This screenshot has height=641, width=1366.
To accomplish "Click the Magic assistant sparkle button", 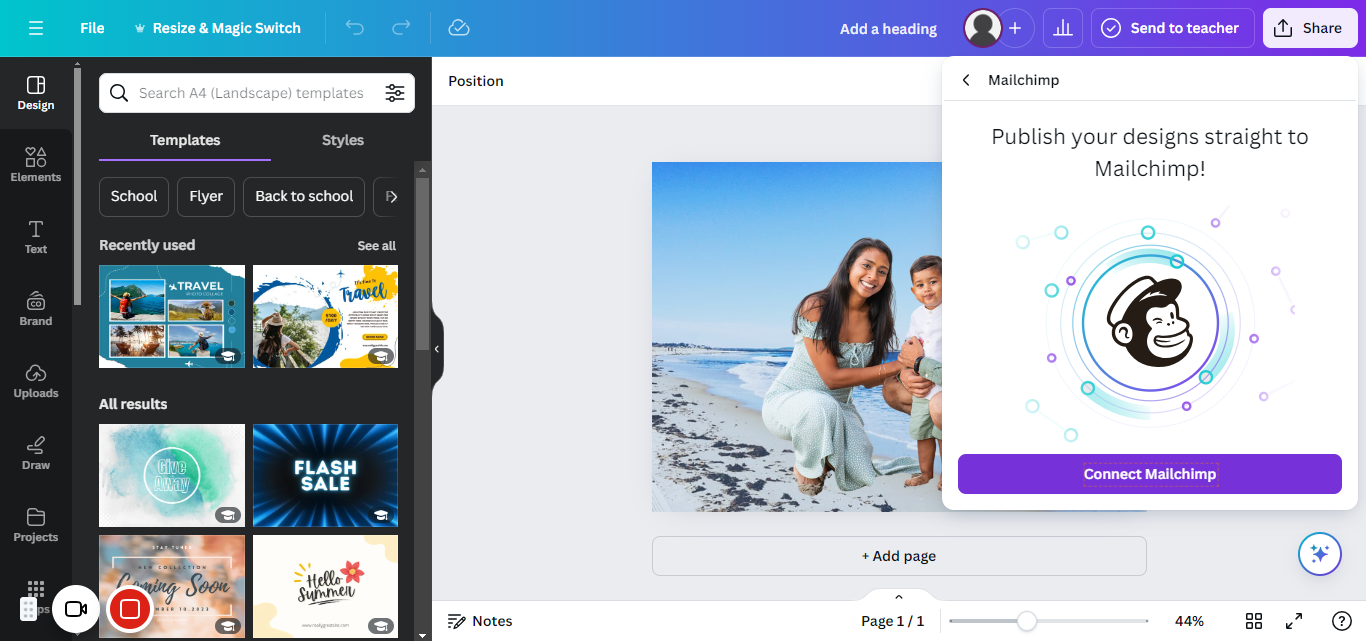I will coord(1319,554).
